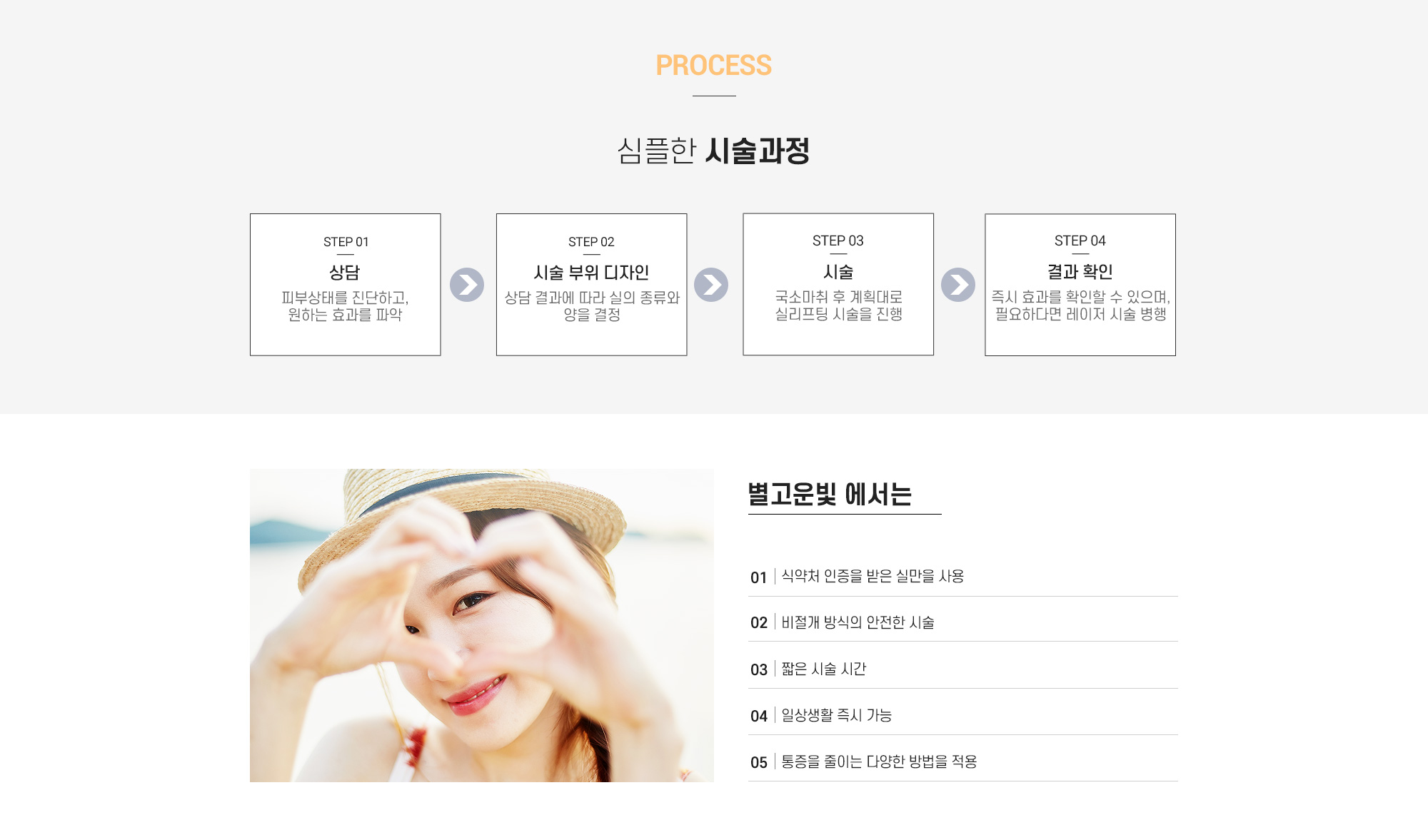
Task: Click the 시술 부위 디자인 title text
Action: (592, 273)
